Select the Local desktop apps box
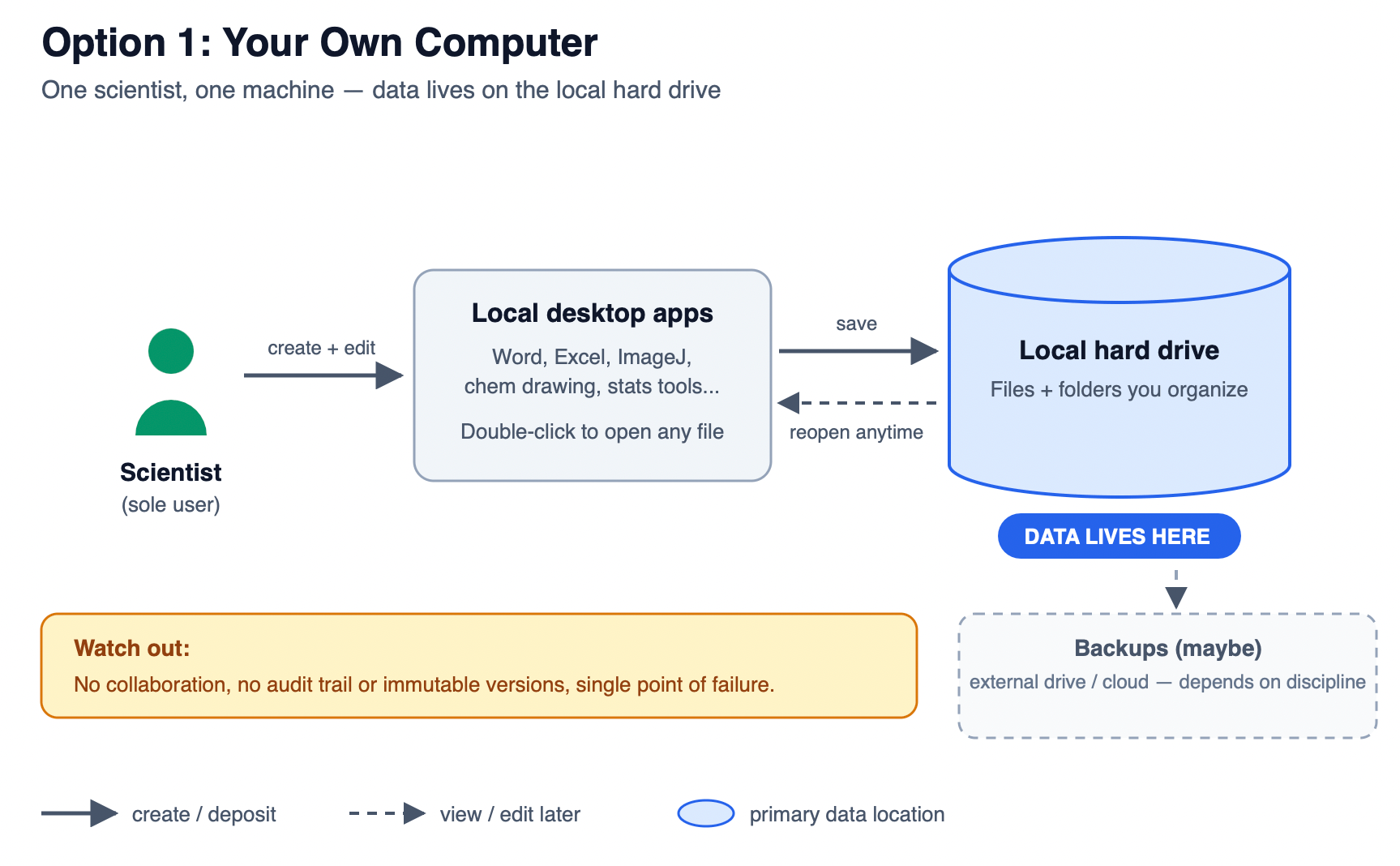Viewport: 1400px width, 866px height. (593, 375)
